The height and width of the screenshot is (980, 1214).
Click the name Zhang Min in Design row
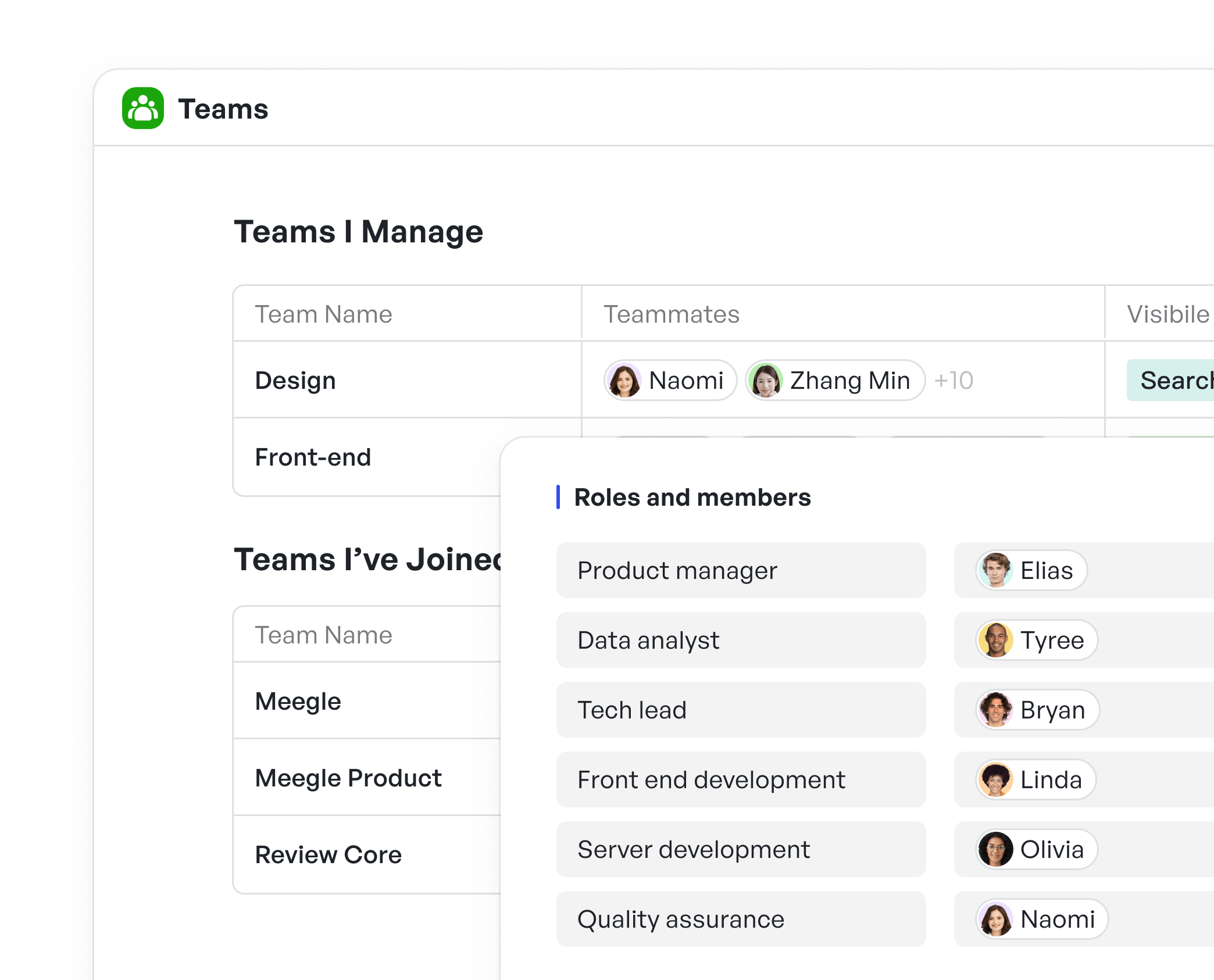click(x=850, y=381)
